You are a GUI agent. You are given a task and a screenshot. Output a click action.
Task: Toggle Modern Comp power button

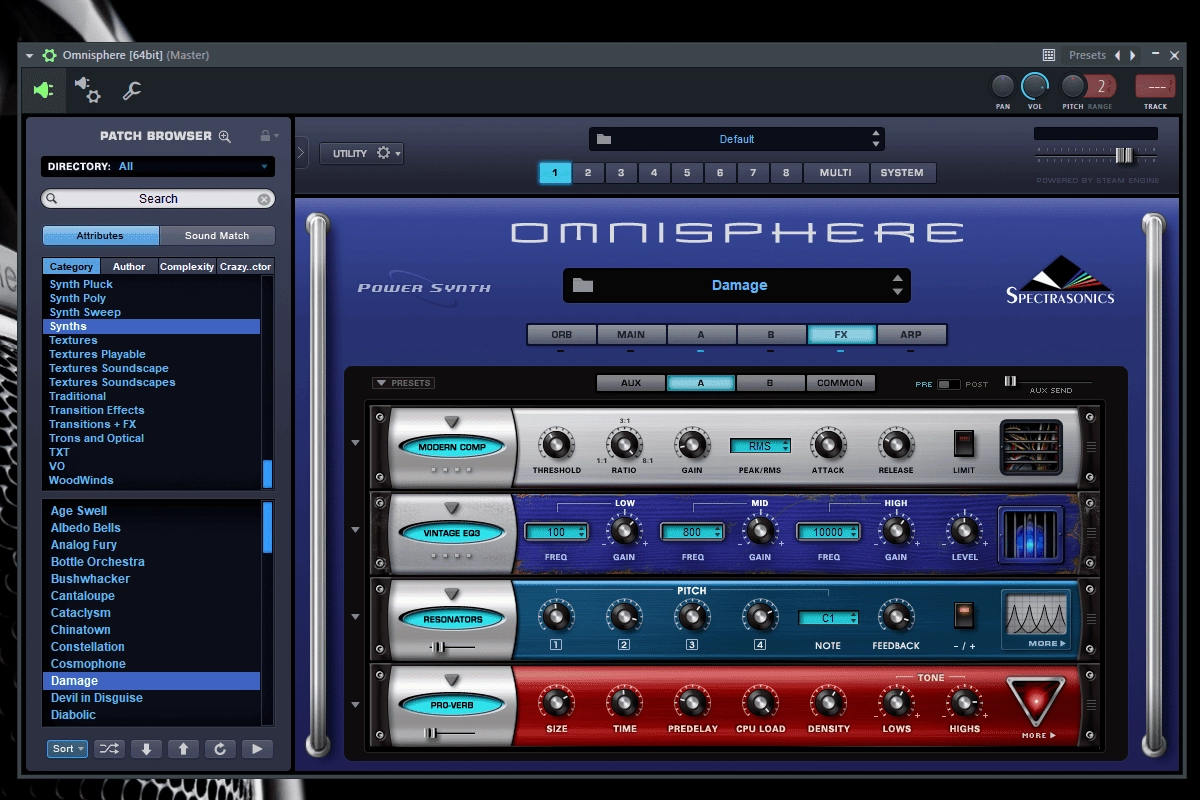[453, 447]
